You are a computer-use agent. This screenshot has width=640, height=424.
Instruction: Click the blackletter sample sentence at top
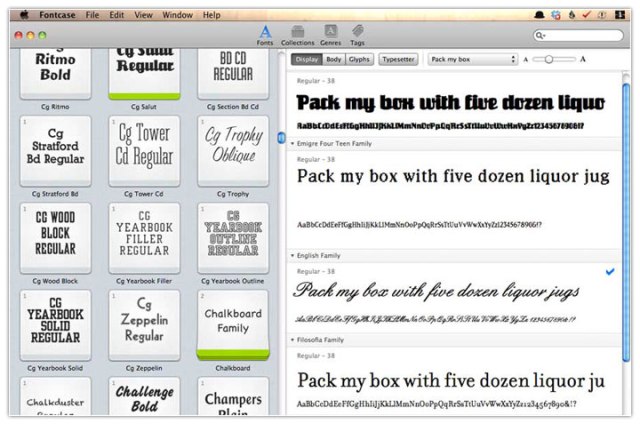click(x=450, y=102)
